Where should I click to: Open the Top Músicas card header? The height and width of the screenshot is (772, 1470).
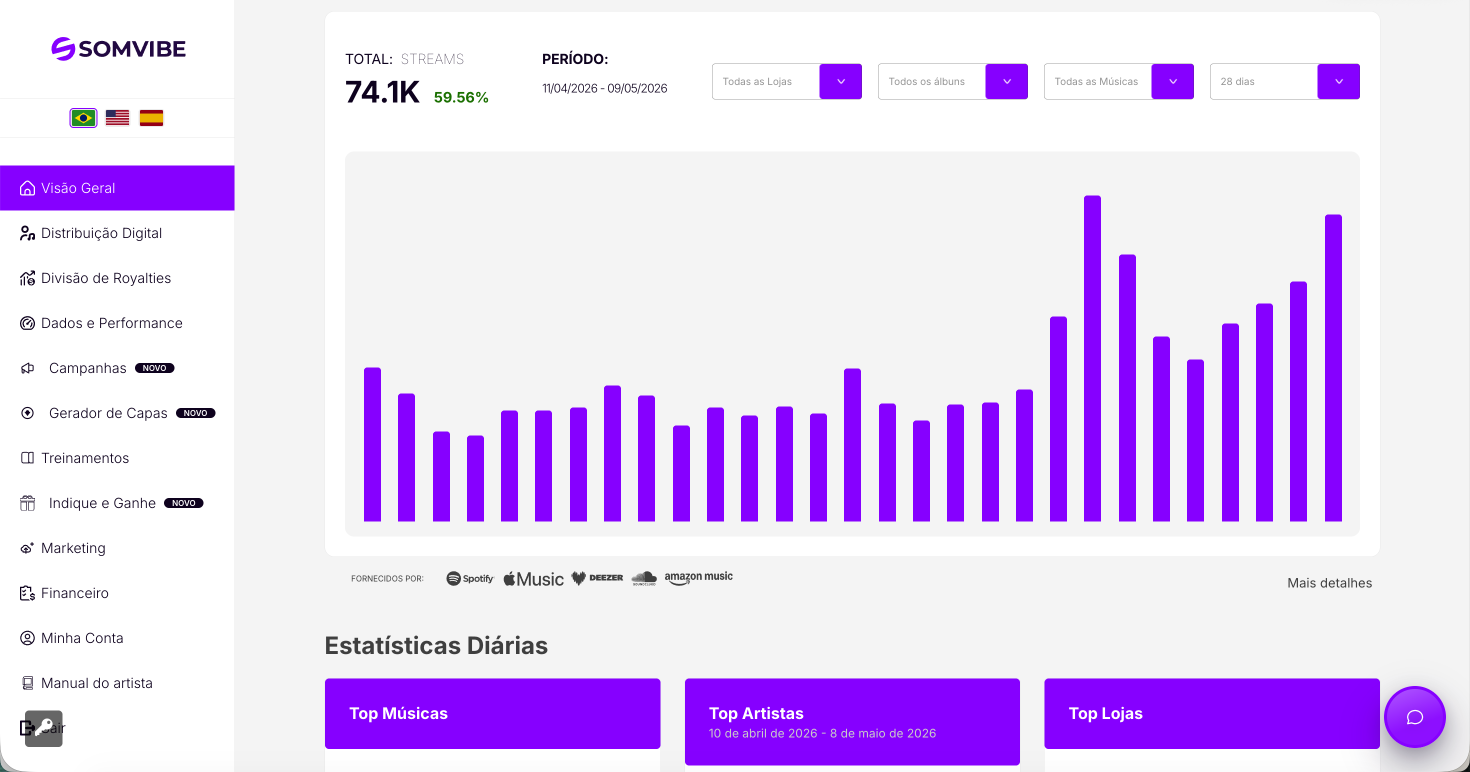[x=493, y=714]
